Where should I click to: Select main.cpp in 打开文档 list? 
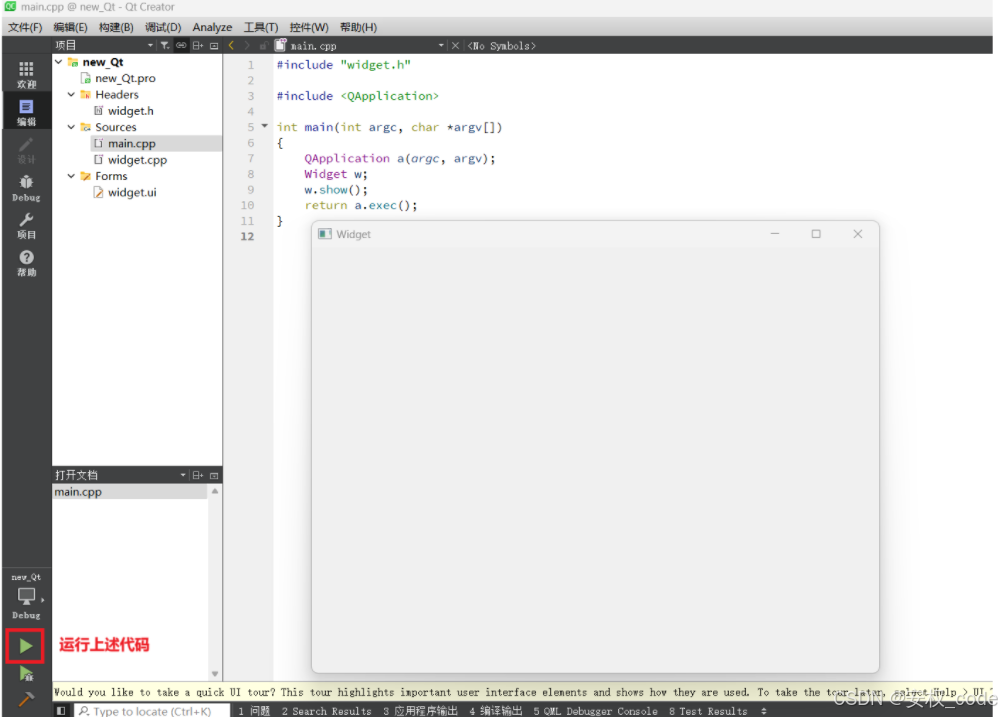130,491
